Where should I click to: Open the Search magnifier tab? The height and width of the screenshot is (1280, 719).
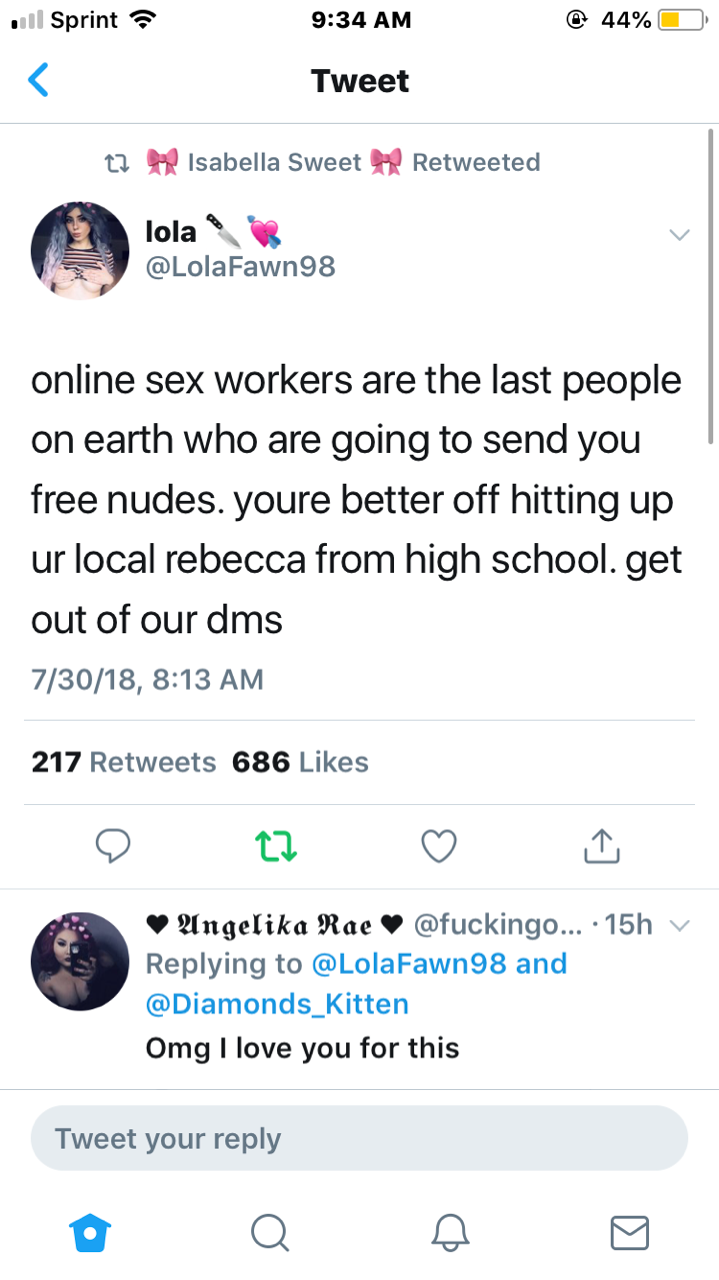pyautogui.click(x=269, y=1233)
